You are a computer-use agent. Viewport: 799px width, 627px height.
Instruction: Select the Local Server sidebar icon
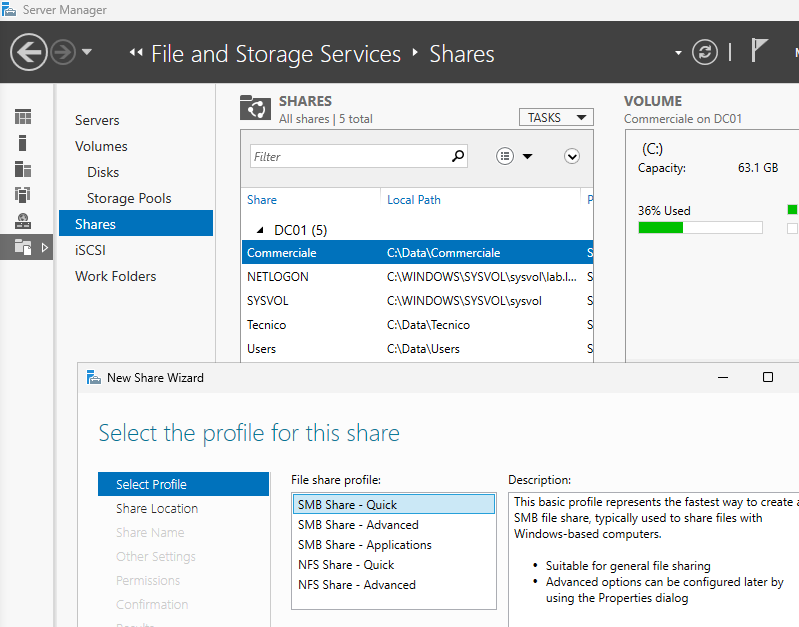[22, 143]
